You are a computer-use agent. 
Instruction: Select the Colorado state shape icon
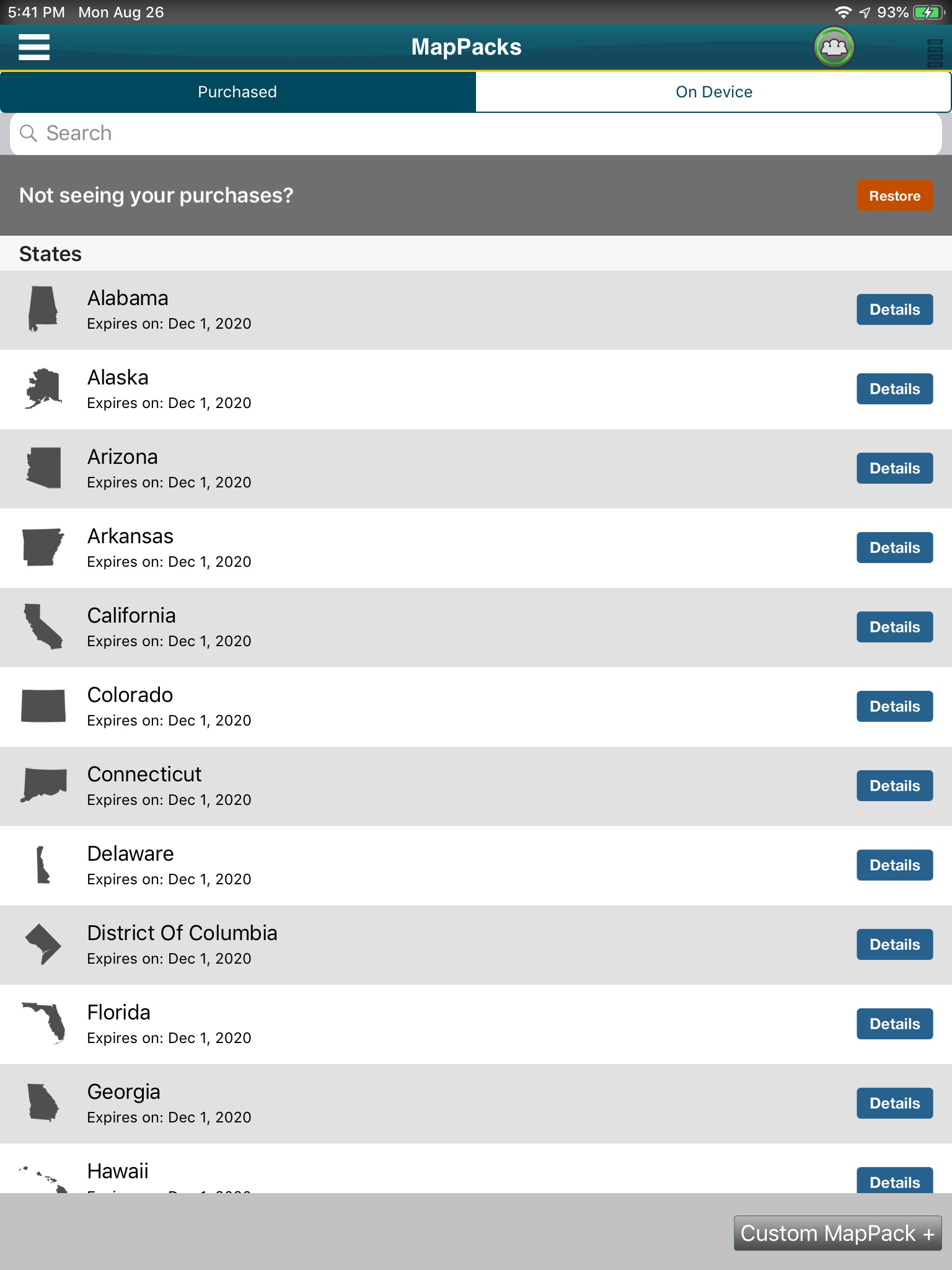tap(43, 706)
